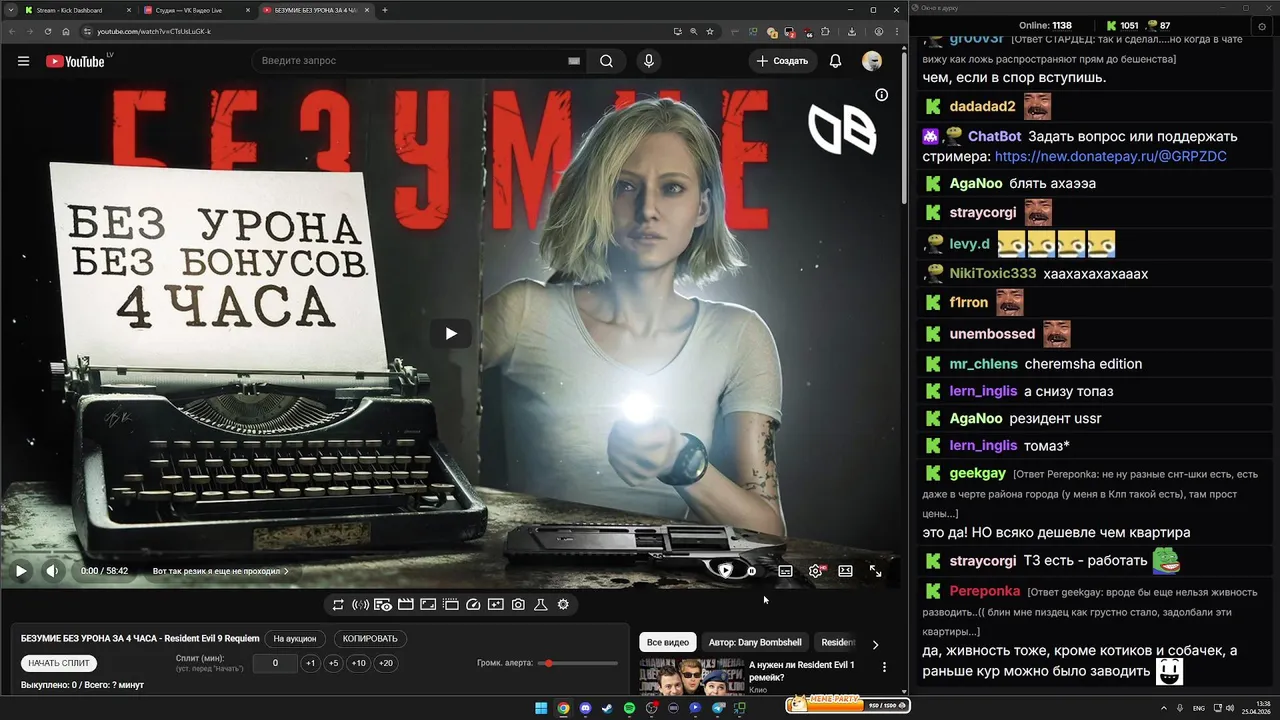
Task: Open the browser tab list dropdown
Action: point(10,10)
